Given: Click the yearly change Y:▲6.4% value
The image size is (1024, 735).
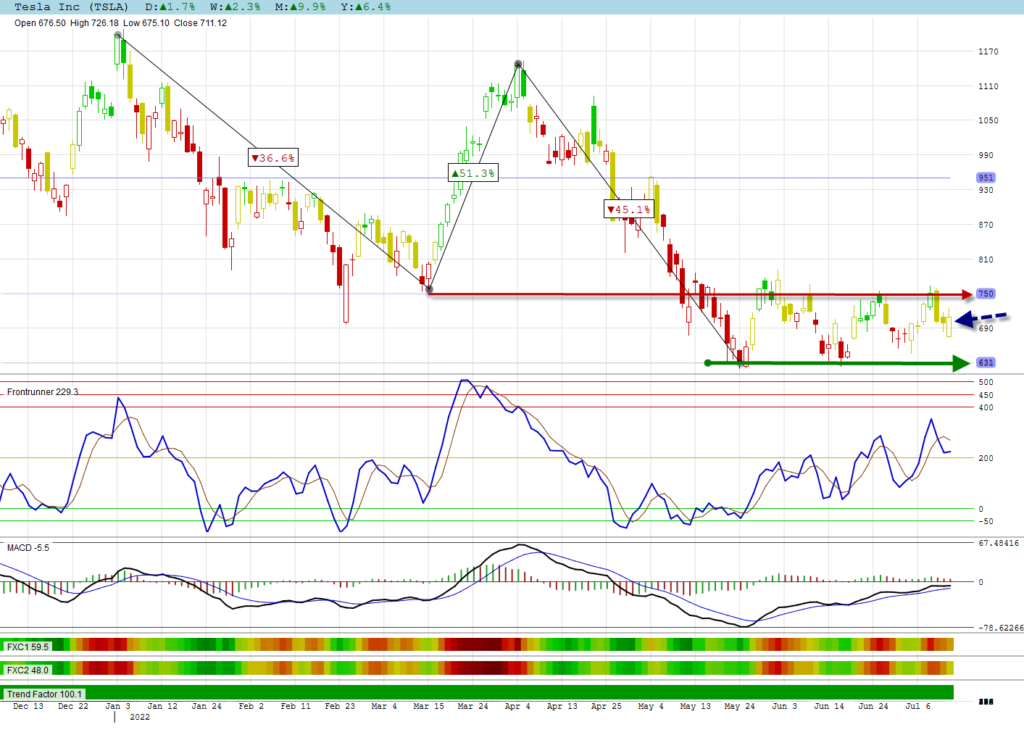Looking at the screenshot, I should click(x=366, y=7).
